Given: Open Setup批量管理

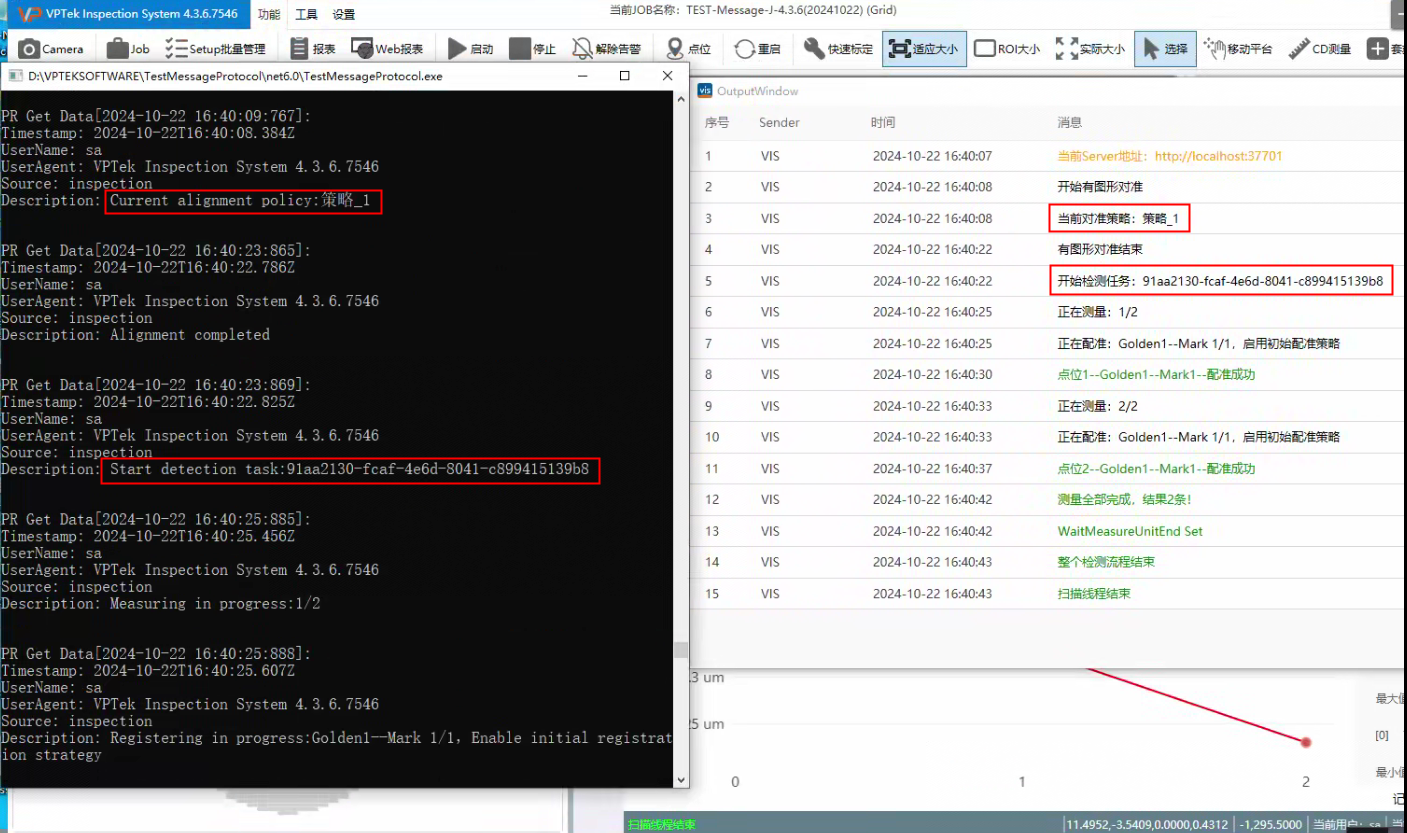Looking at the screenshot, I should click(216, 48).
